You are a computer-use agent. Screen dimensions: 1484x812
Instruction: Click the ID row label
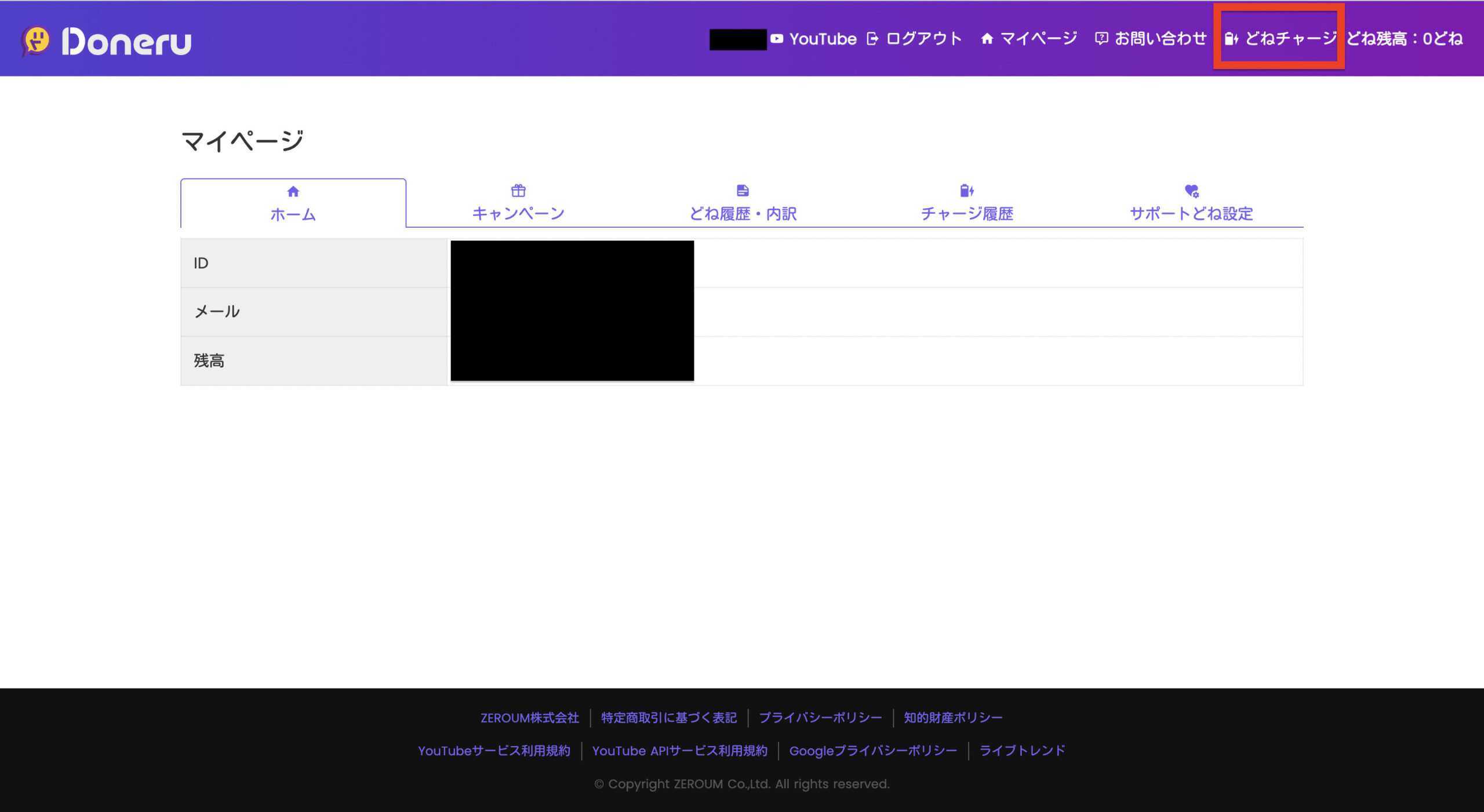[201, 263]
